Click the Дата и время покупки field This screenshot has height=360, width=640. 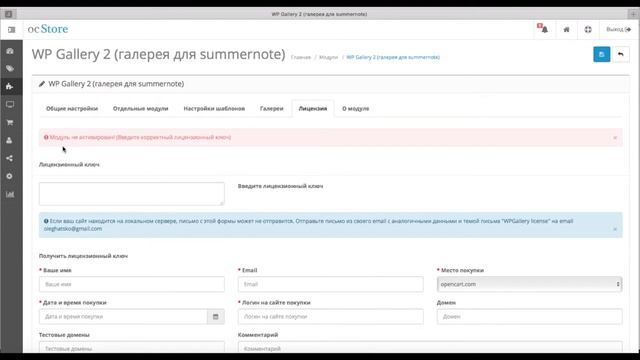[123, 316]
